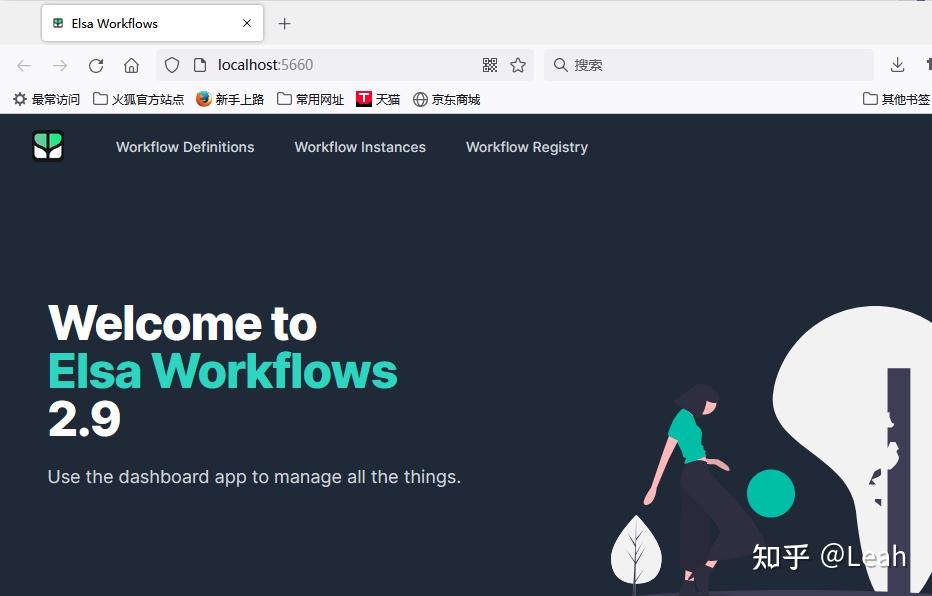Open Workflow Registry from the navigation bar

tap(526, 147)
